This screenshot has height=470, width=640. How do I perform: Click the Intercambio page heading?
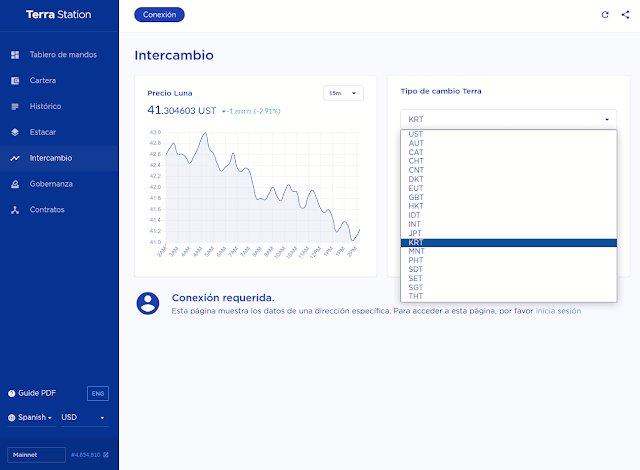174,55
